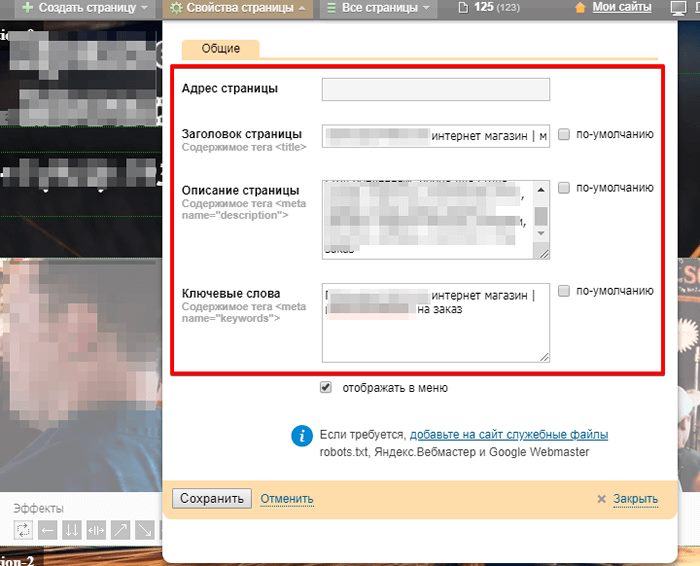The width and height of the screenshot is (700, 566).
Task: Tick по-умолчанию for Ключевые слова
Action: [564, 291]
